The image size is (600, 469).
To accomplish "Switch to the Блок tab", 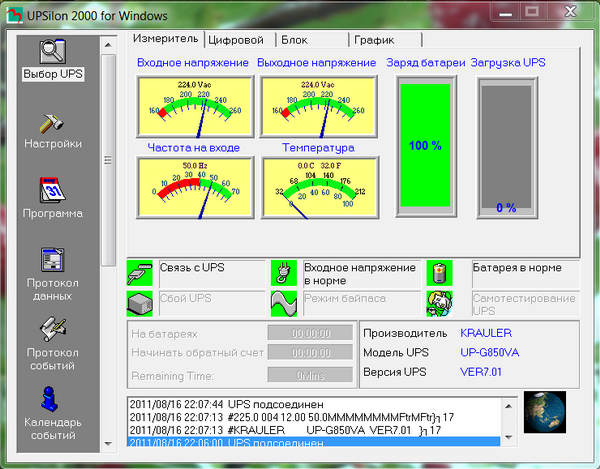I will [313, 40].
